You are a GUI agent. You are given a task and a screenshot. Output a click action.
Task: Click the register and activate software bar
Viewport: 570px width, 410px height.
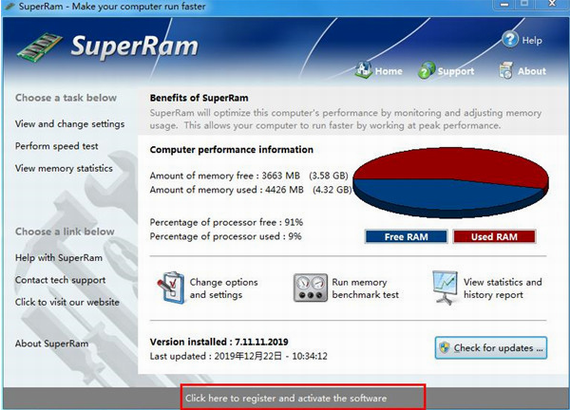point(303,397)
